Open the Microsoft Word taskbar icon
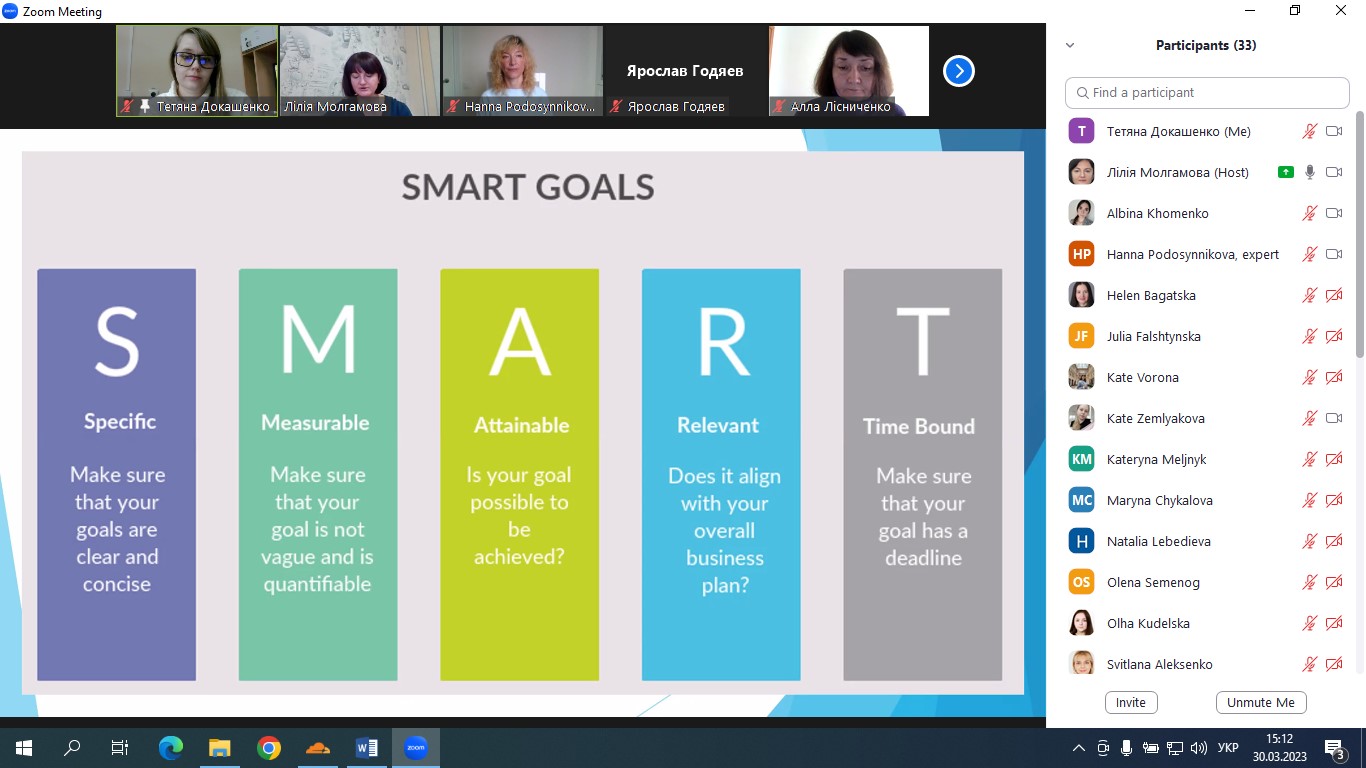Screen dimensions: 1366x768 click(367, 747)
